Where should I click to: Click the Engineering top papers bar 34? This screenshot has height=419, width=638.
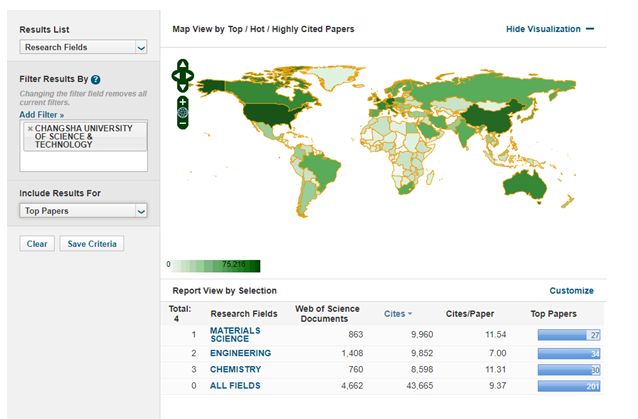point(569,354)
